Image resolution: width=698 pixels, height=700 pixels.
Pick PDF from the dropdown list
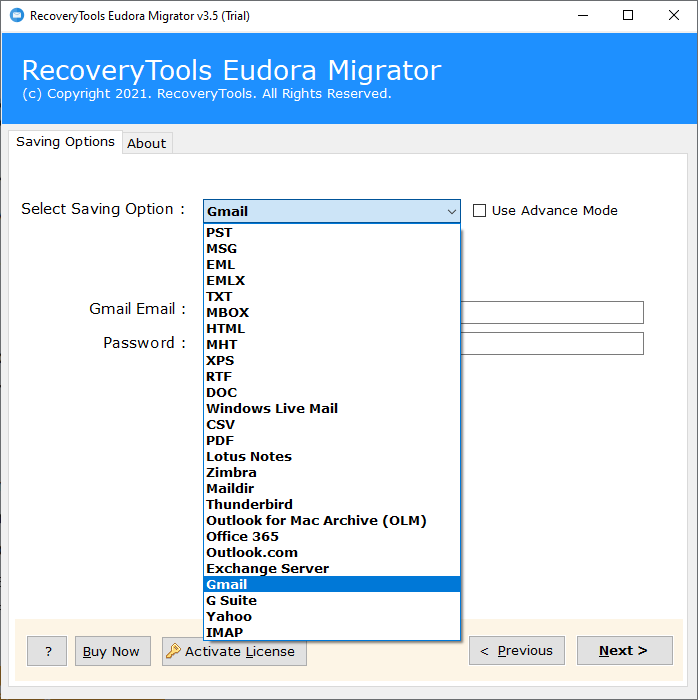pos(332,441)
